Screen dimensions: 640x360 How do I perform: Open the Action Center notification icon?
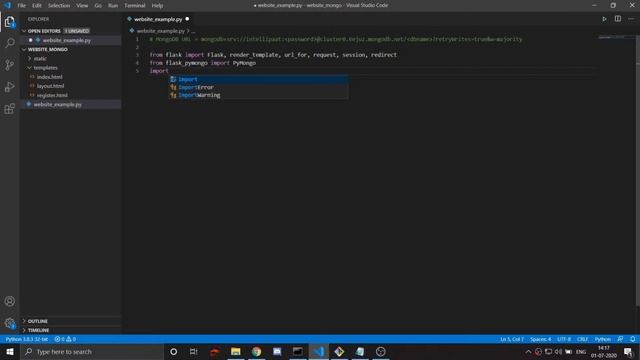point(629,351)
